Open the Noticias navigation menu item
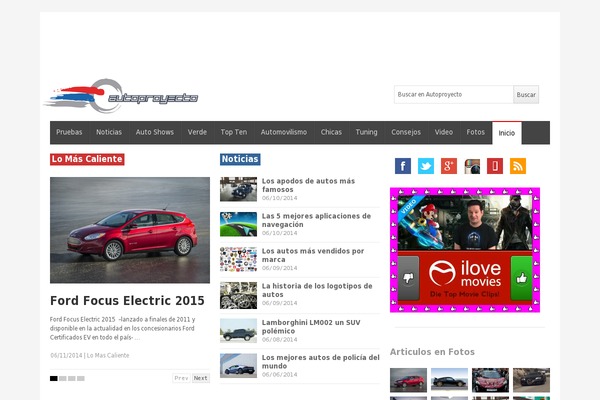 coord(109,132)
